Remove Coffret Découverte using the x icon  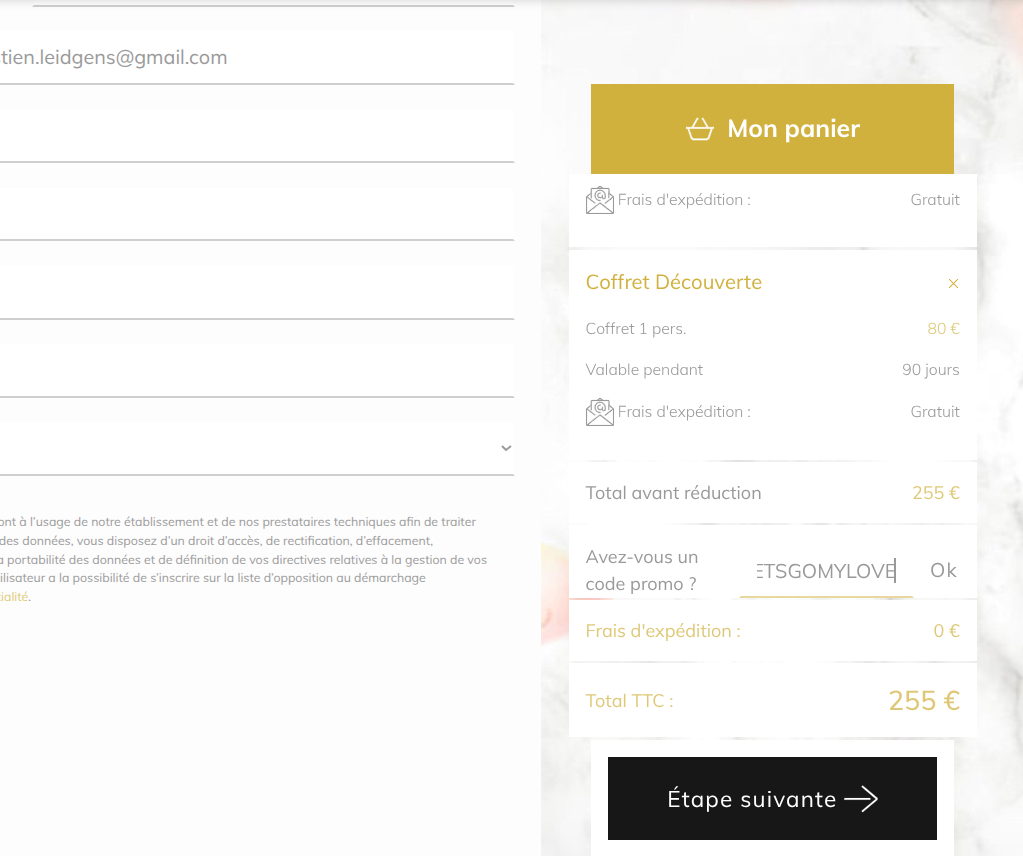(953, 284)
